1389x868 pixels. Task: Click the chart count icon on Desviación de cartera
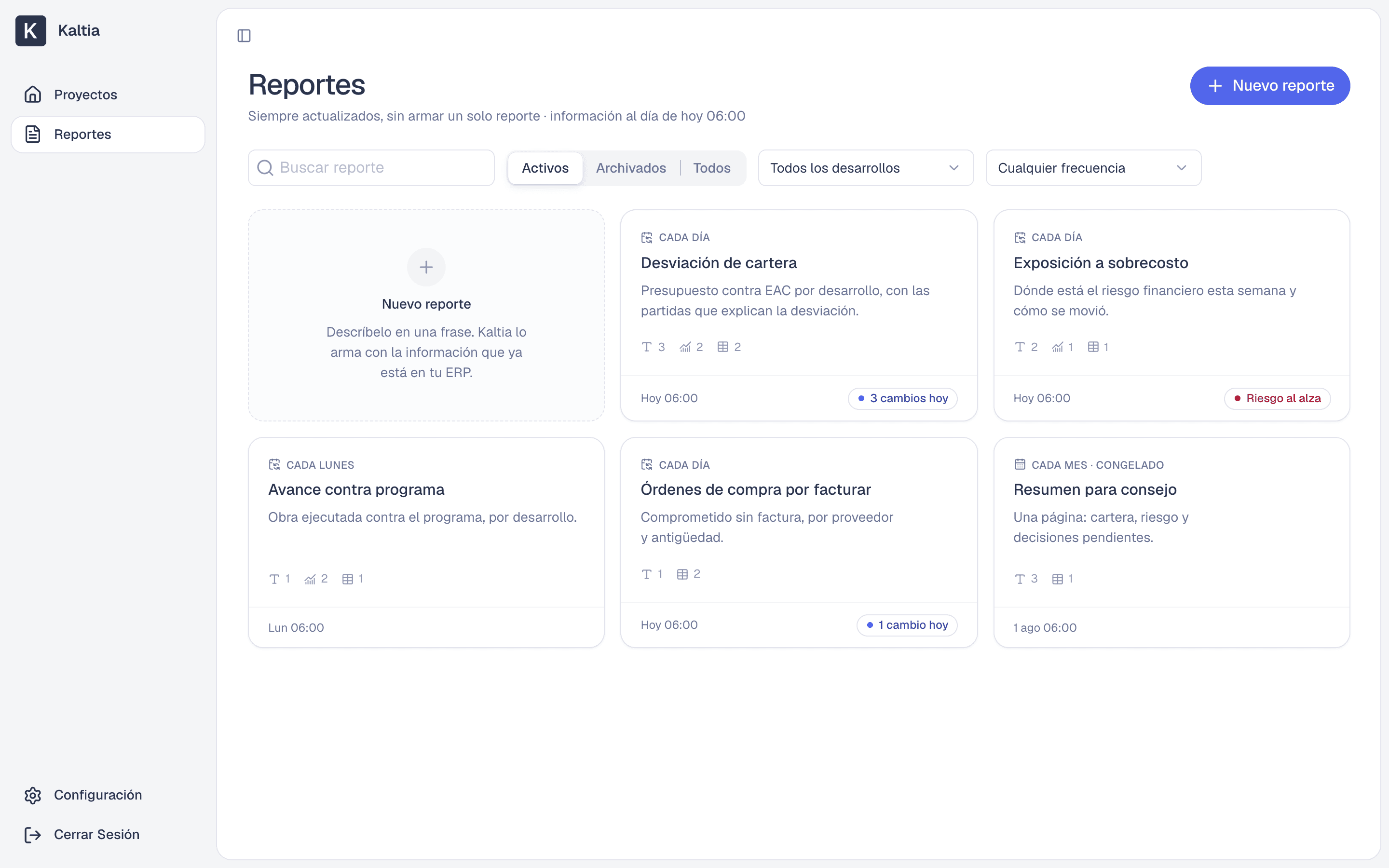click(x=685, y=347)
